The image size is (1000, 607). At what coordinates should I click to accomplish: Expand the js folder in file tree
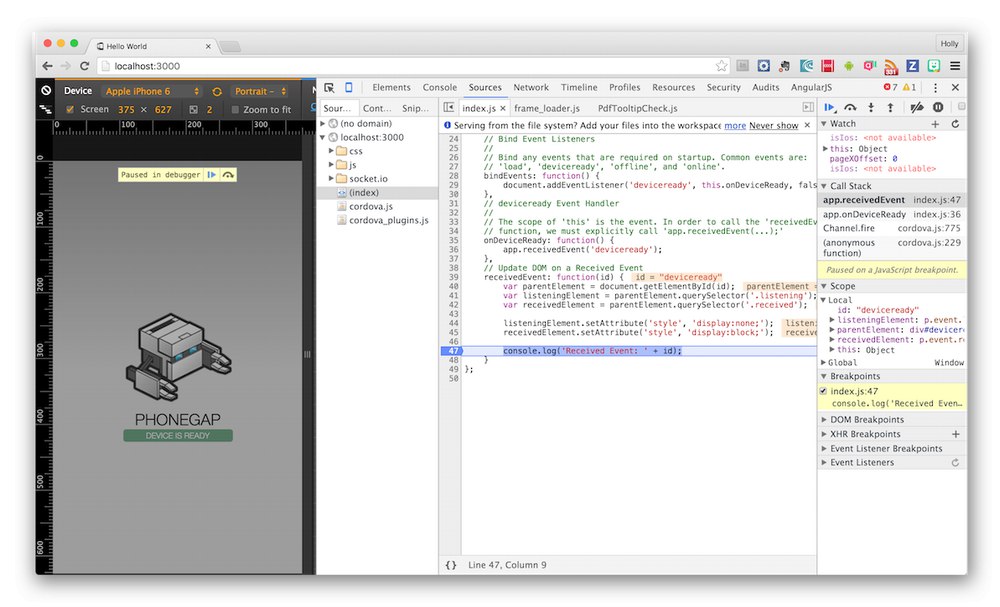[329, 164]
